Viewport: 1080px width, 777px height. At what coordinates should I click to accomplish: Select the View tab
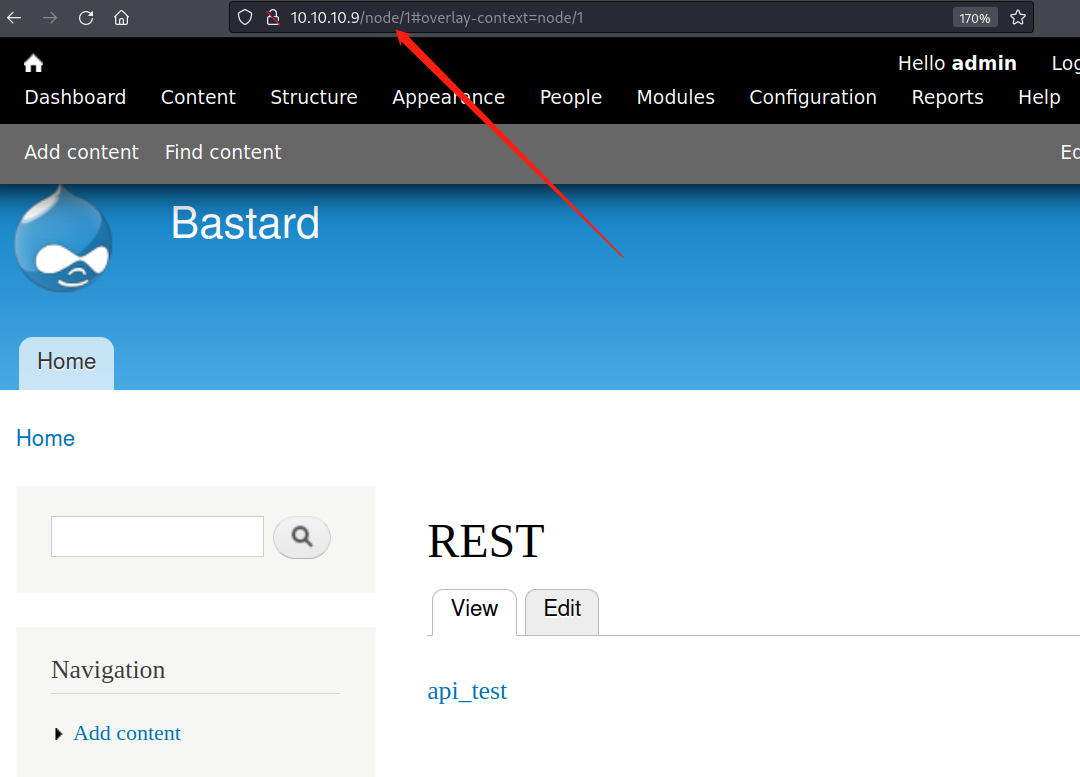[474, 609]
